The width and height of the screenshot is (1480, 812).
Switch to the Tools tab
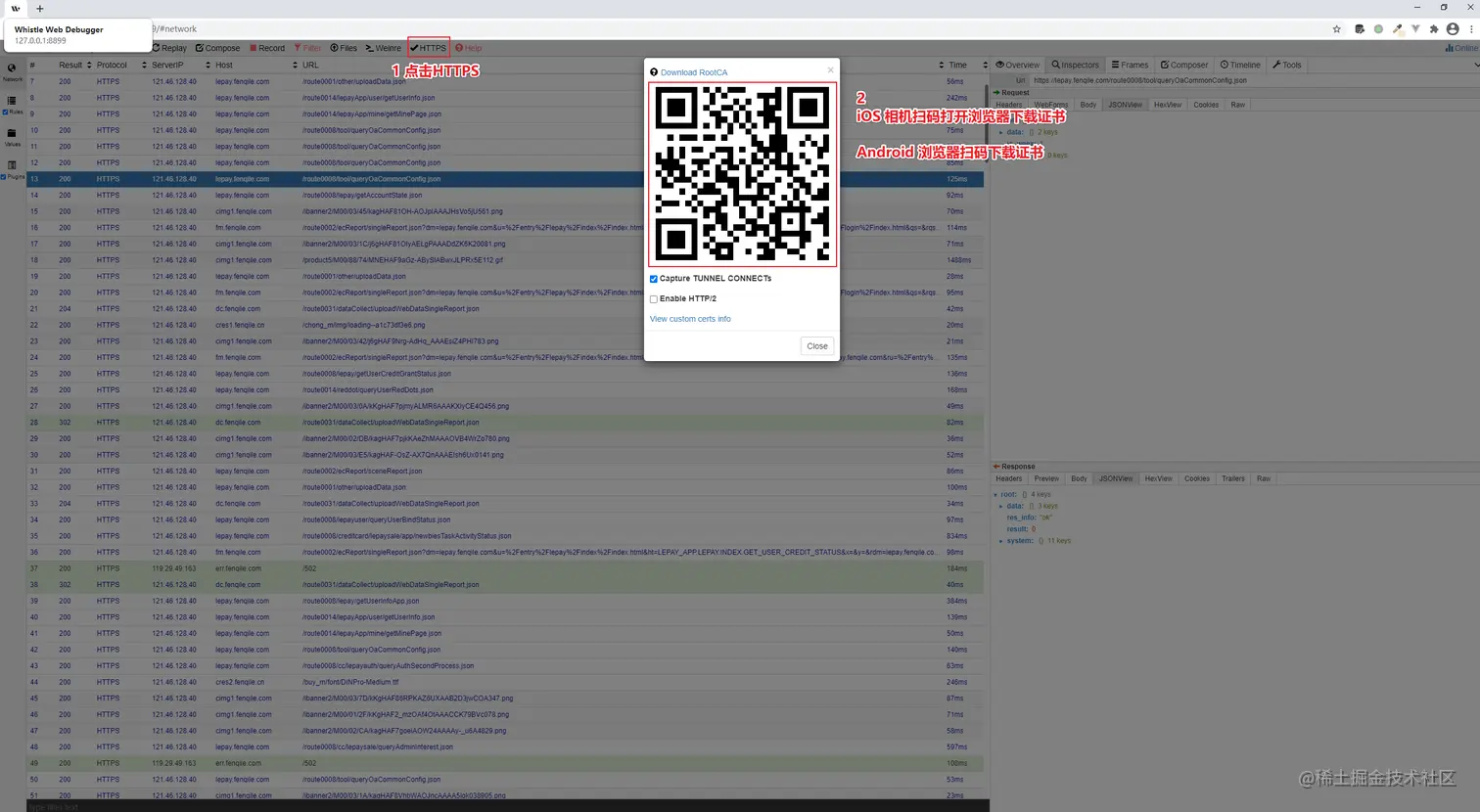click(x=1287, y=66)
